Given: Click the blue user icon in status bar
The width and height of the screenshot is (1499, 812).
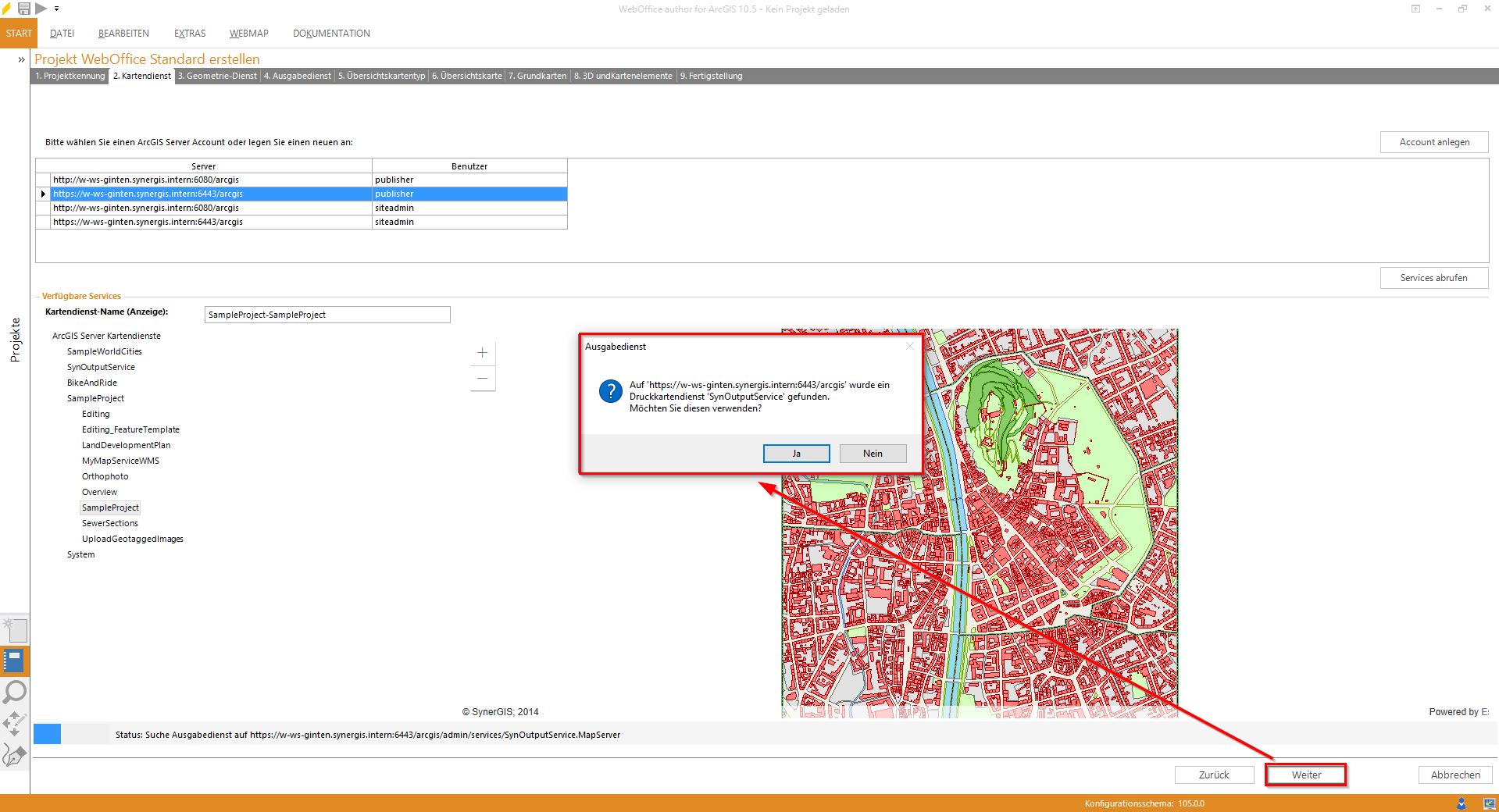Looking at the screenshot, I should point(1462,803).
